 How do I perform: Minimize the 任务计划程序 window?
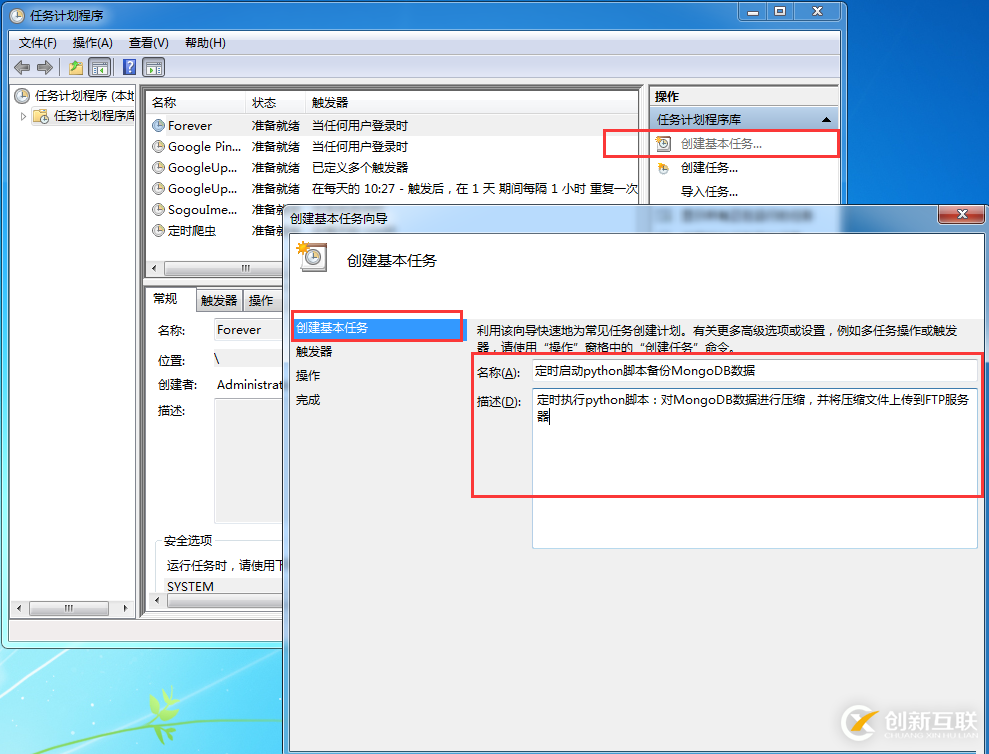[x=753, y=11]
